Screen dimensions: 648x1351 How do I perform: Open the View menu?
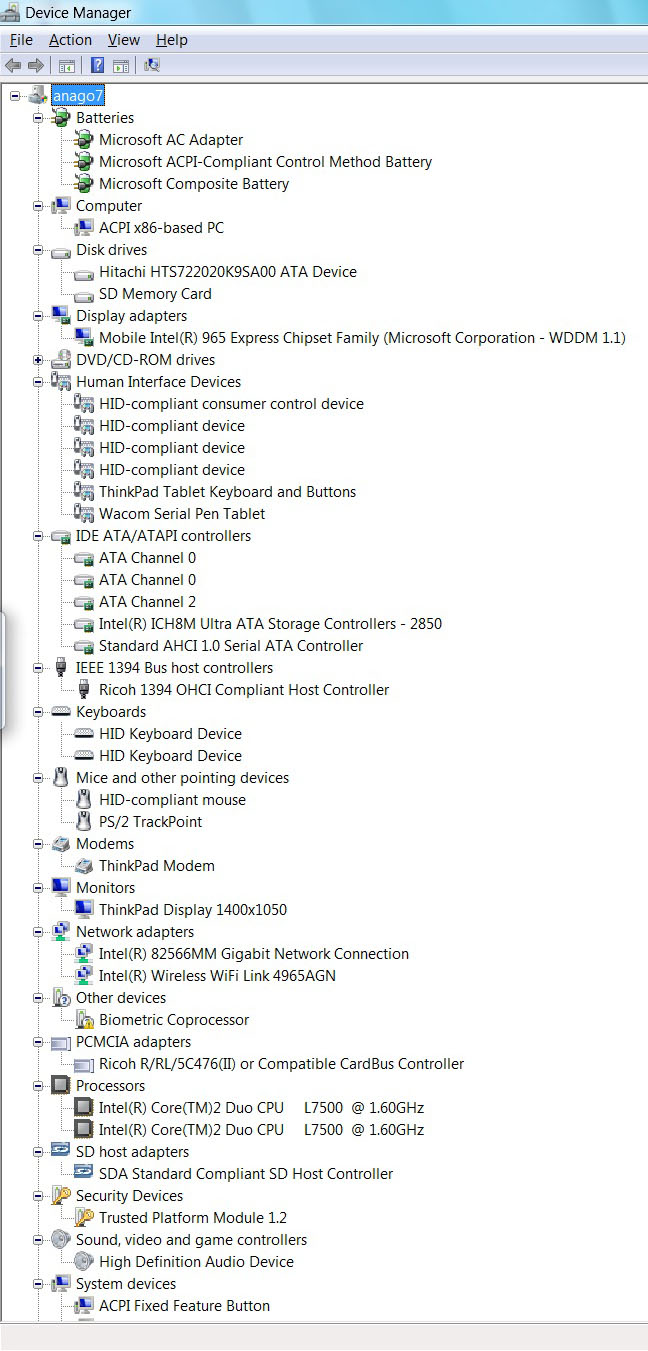[124, 40]
